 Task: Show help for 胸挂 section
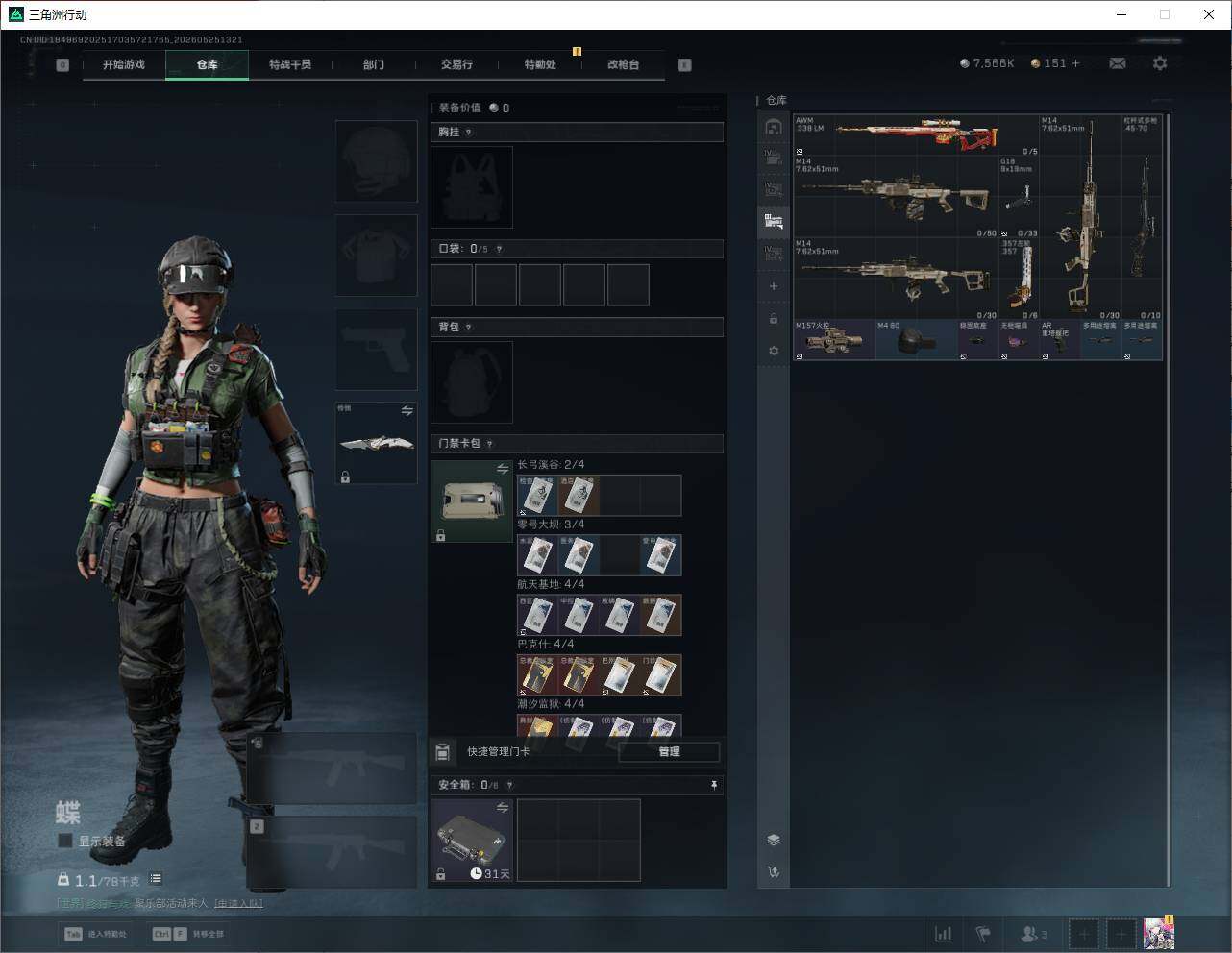tap(469, 133)
